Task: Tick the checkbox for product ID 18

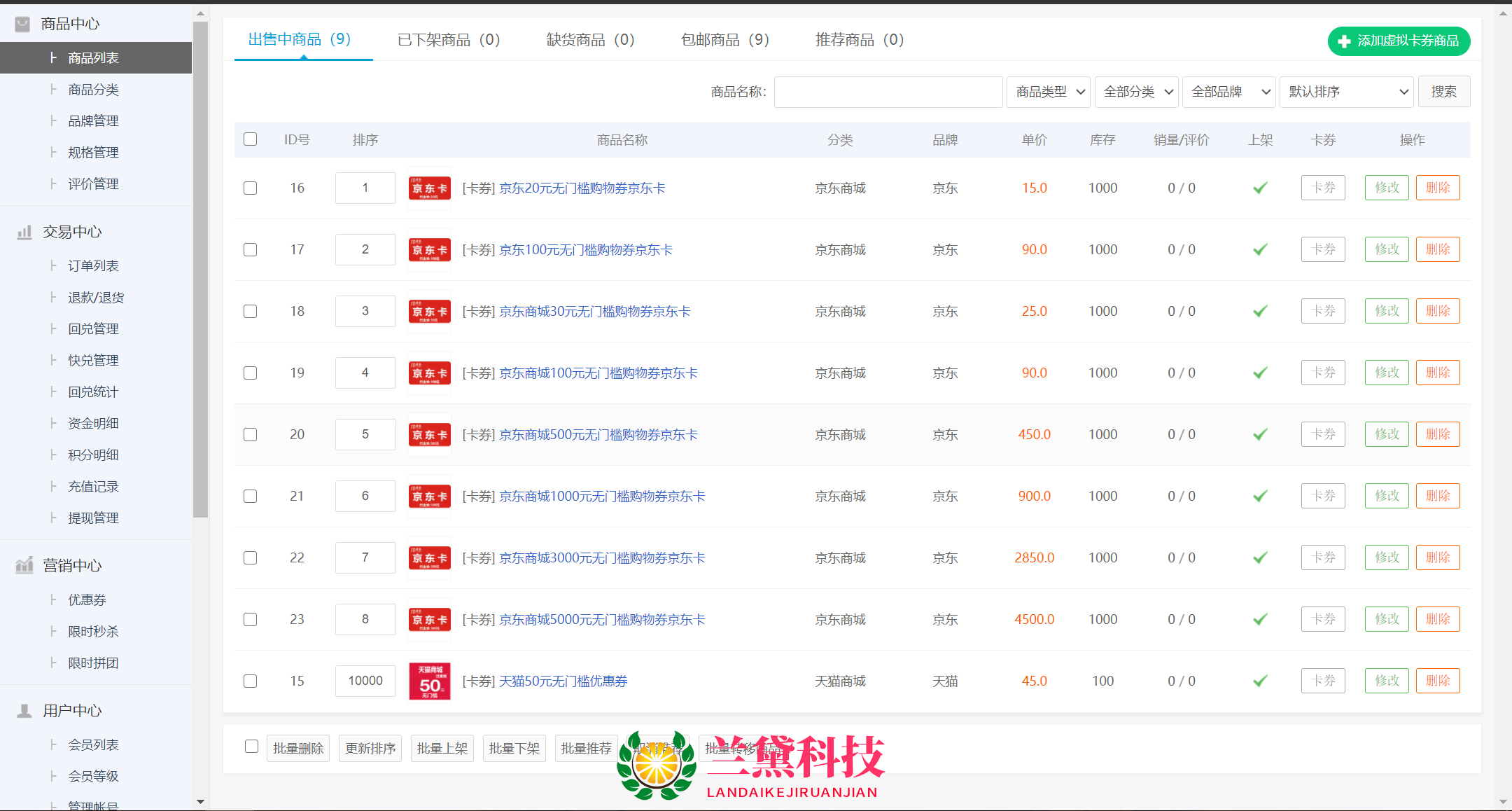Action: click(x=250, y=311)
